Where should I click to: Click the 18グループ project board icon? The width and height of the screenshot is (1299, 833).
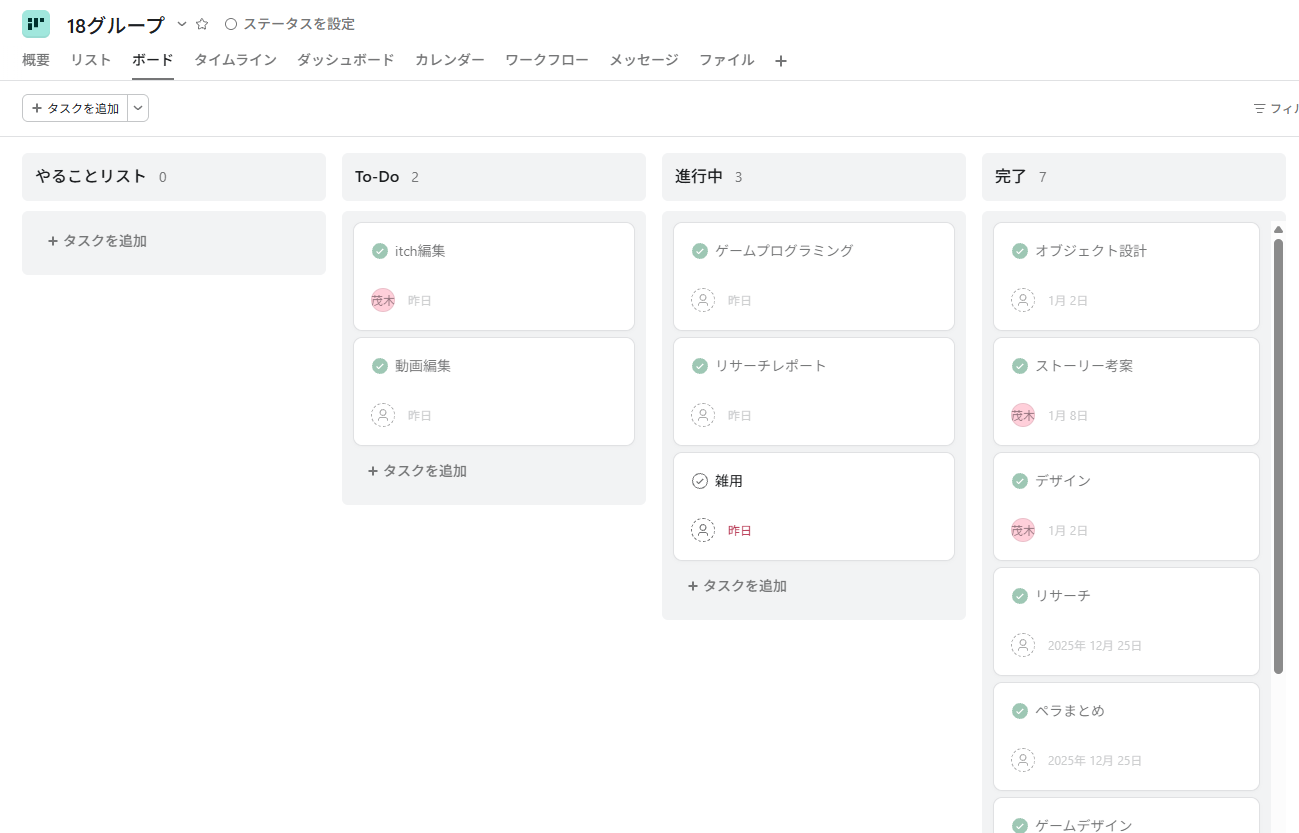pos(36,24)
